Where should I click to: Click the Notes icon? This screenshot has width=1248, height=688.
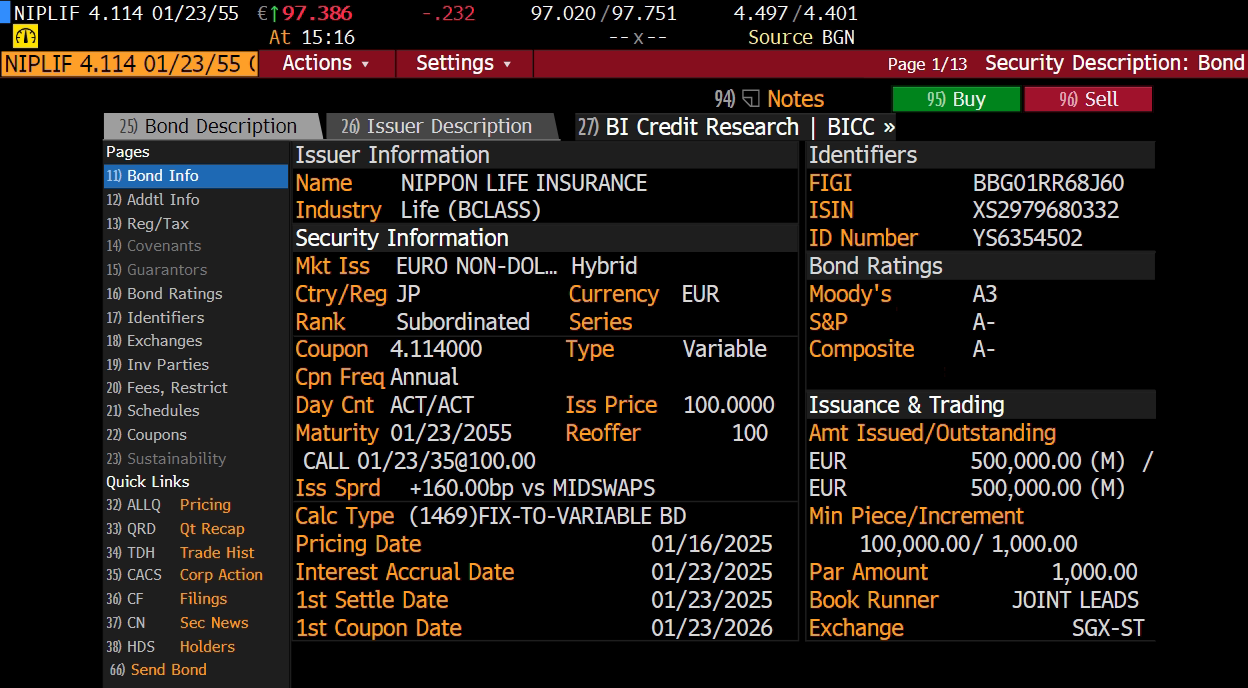click(752, 99)
